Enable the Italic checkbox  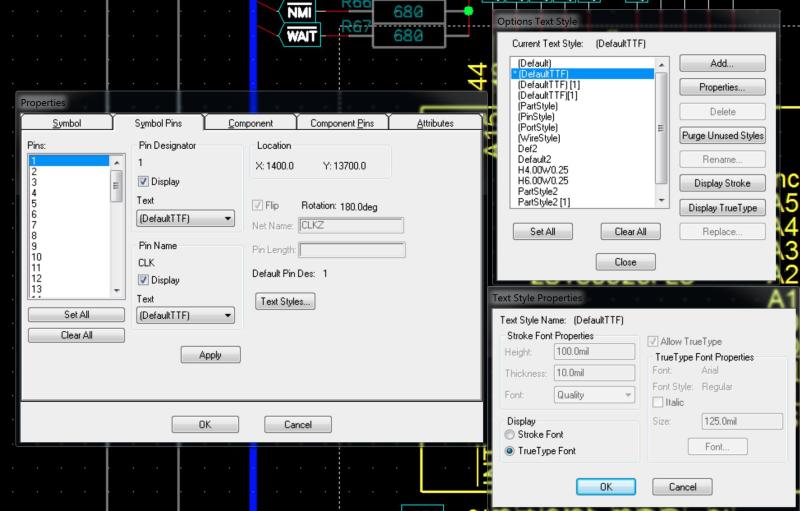coord(658,401)
